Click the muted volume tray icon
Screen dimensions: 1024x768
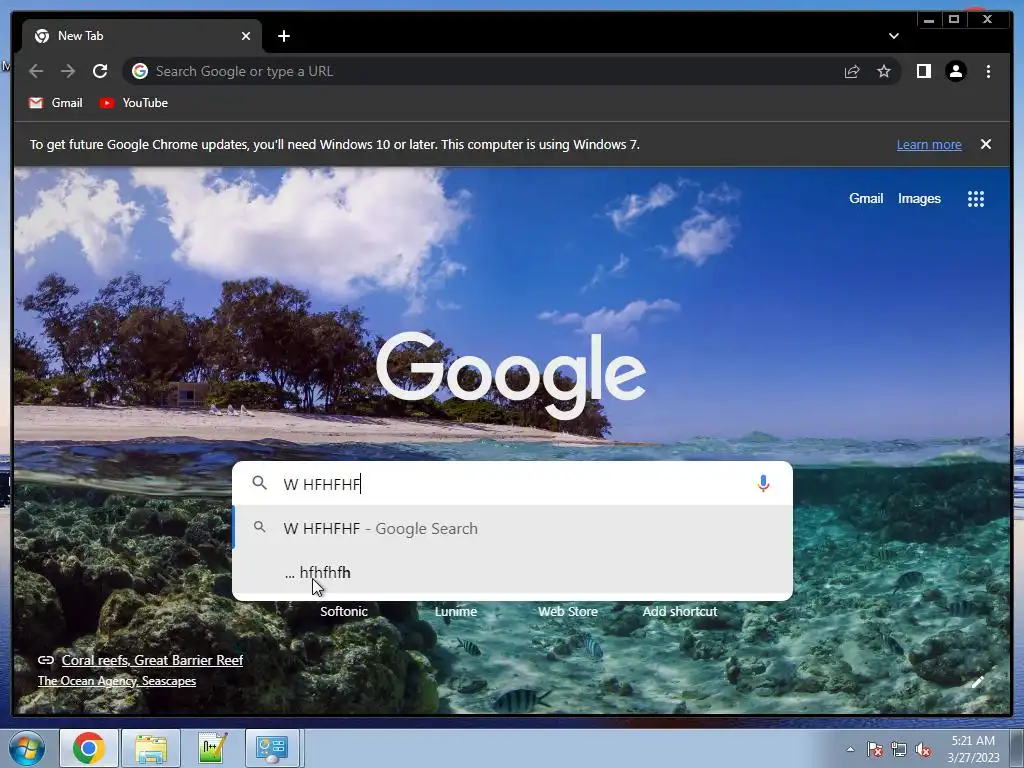(x=923, y=749)
